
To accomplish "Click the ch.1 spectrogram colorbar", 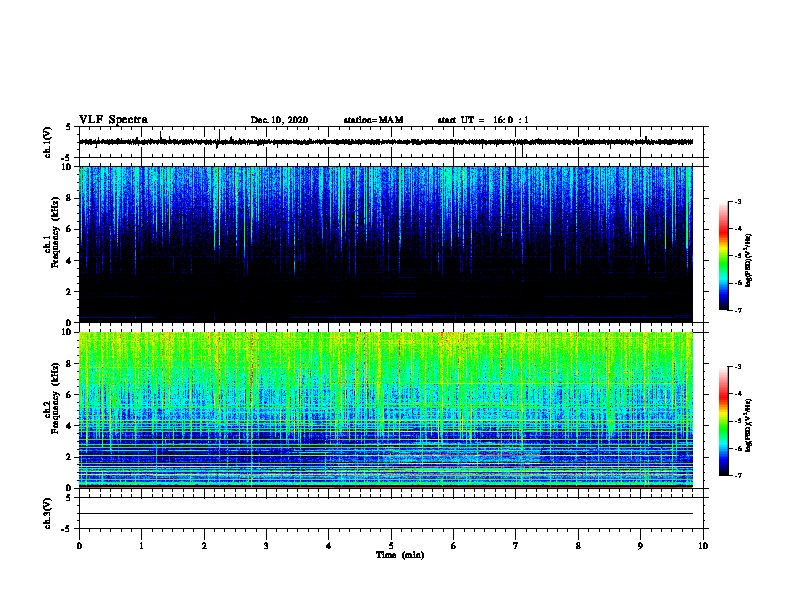I will coord(723,256).
